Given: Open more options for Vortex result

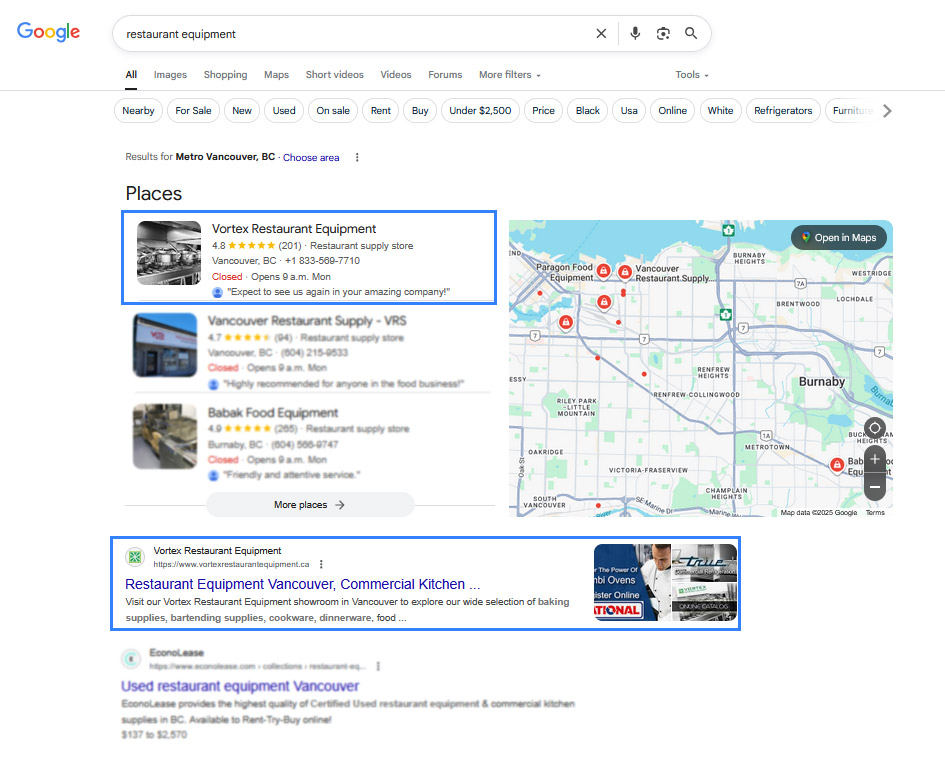Looking at the screenshot, I should click(x=321, y=564).
